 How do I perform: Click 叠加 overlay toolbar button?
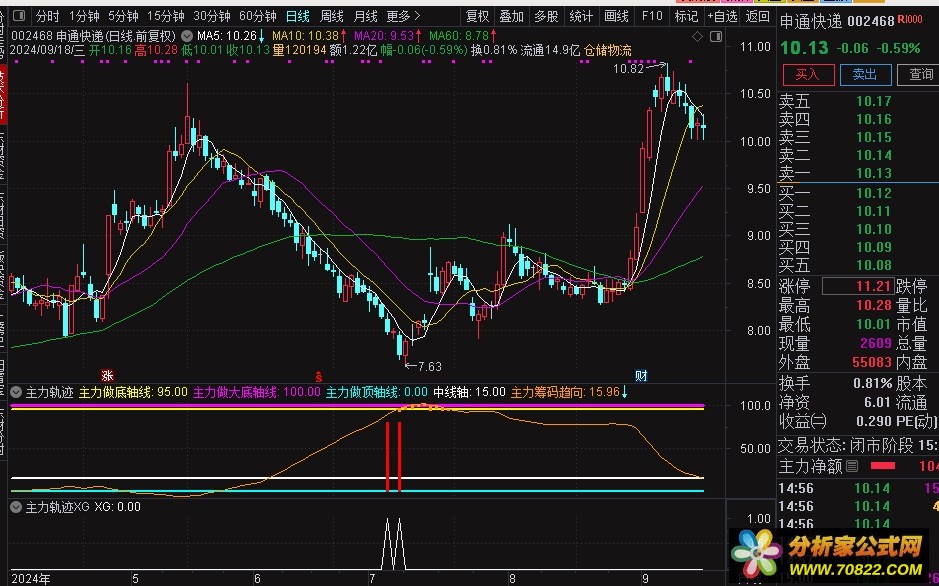(511, 16)
